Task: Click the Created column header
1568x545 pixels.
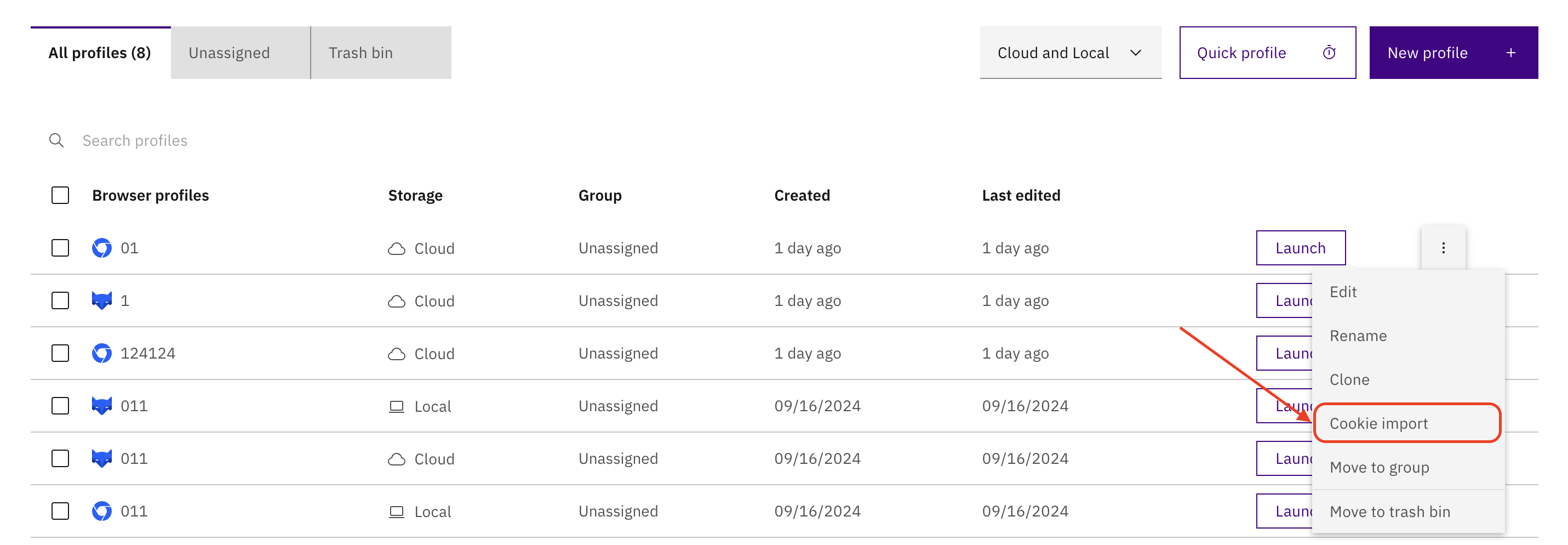Action: tap(802, 196)
